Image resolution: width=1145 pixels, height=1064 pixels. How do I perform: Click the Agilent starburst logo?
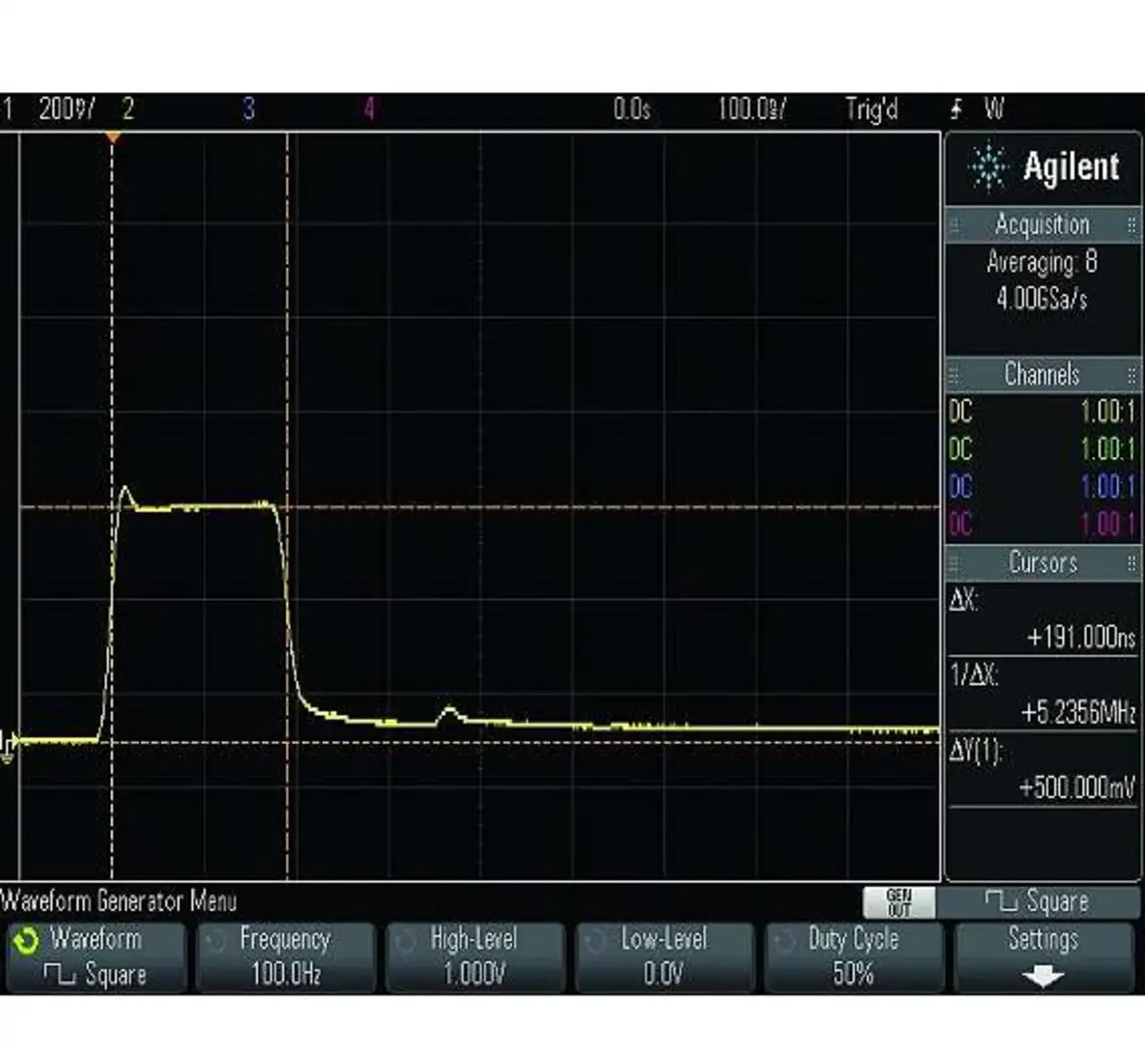click(988, 166)
